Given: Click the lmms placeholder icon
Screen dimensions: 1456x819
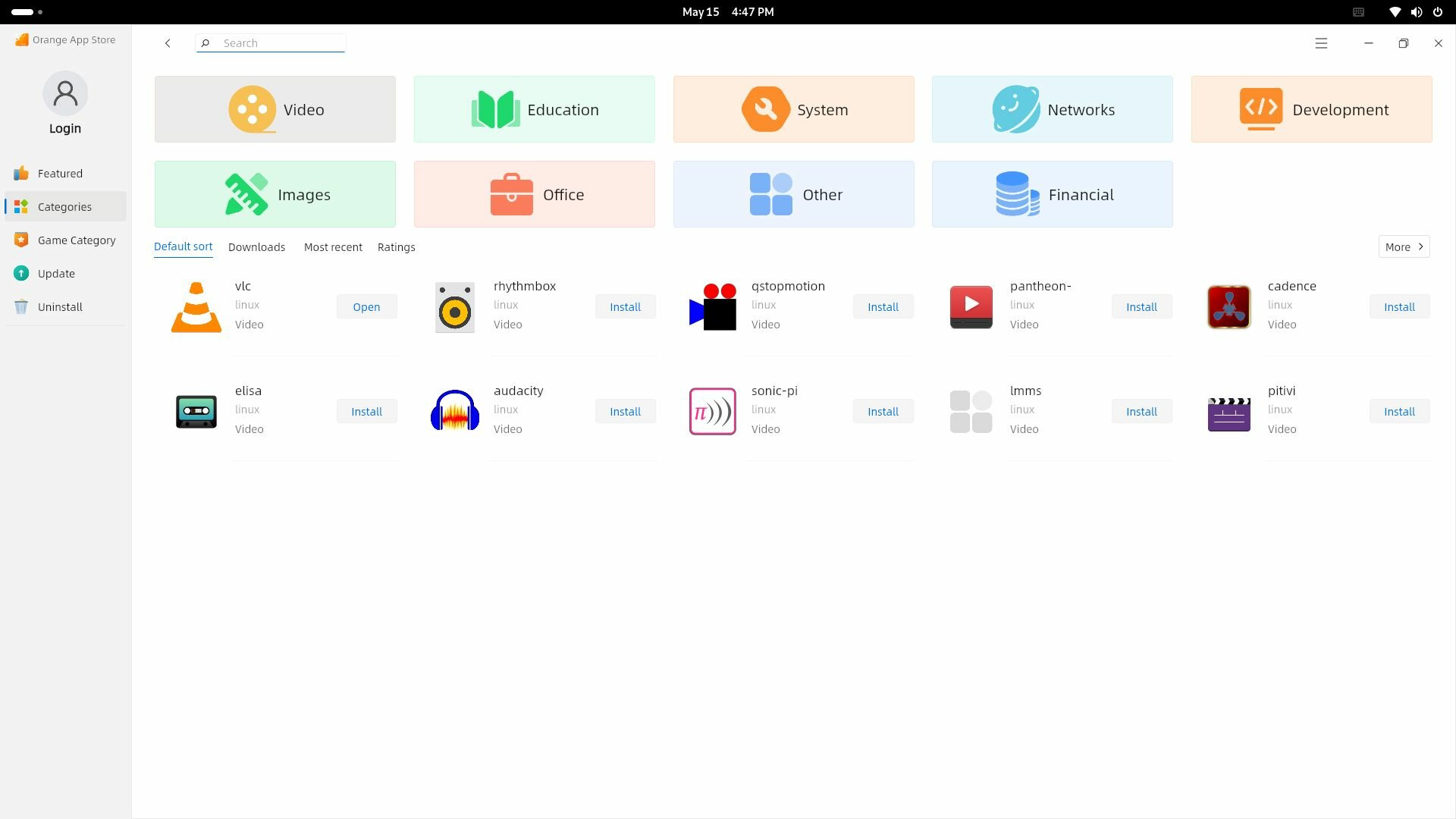Looking at the screenshot, I should [971, 411].
